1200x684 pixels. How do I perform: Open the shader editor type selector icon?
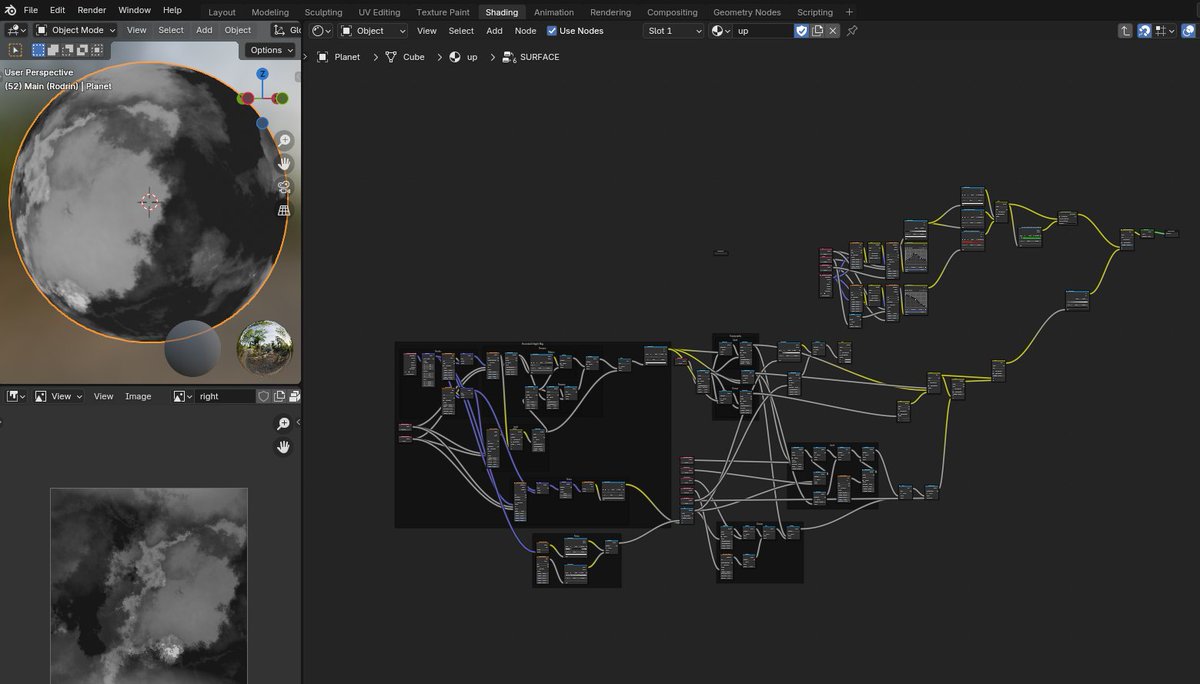tap(316, 31)
